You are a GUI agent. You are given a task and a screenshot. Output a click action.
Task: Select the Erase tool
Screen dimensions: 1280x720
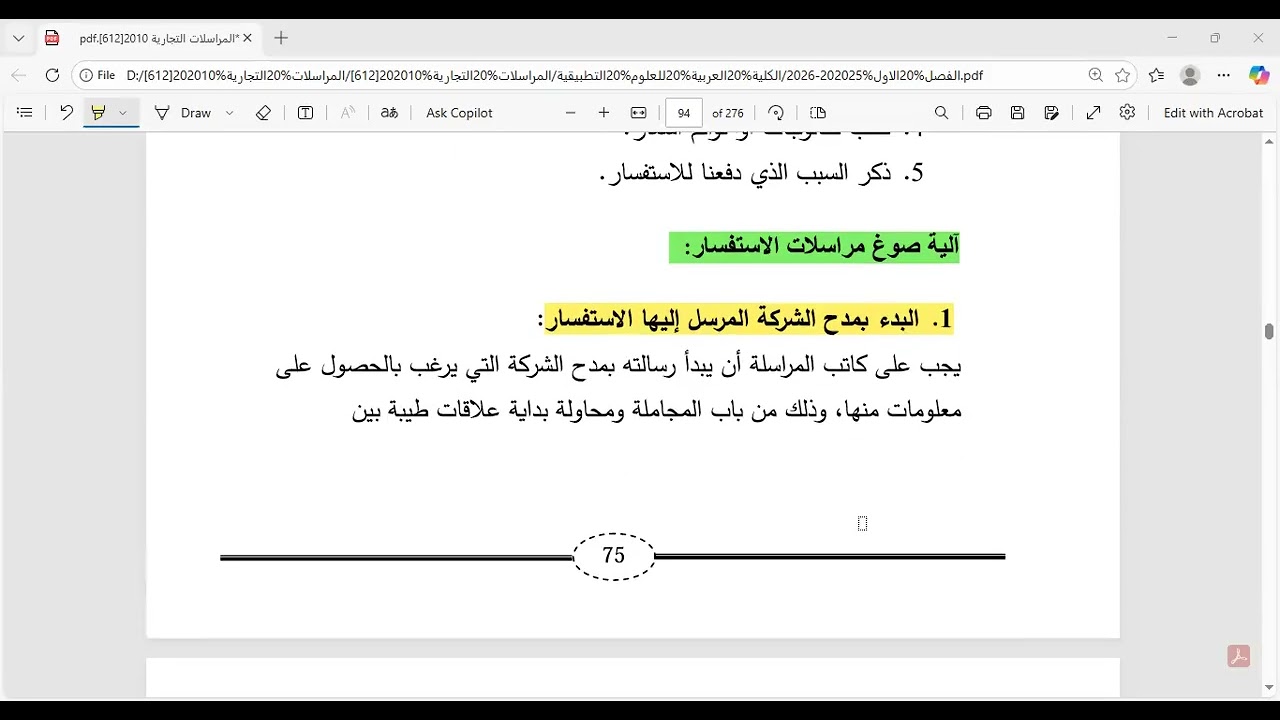(x=263, y=113)
